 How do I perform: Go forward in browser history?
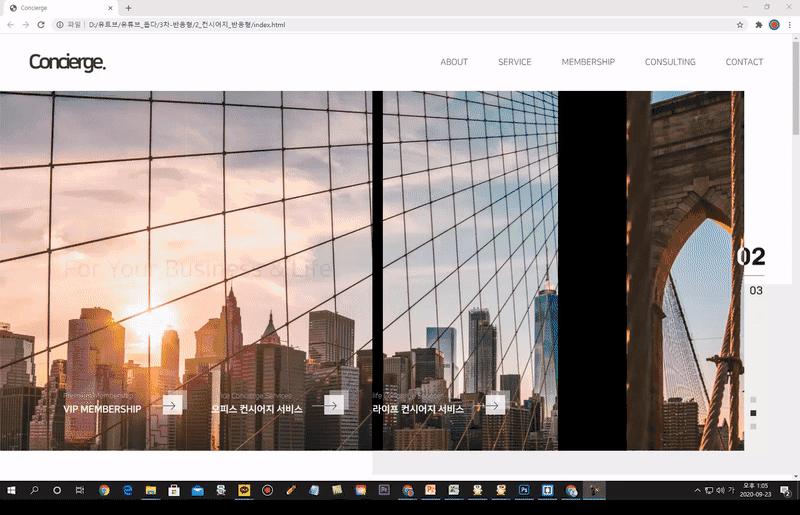tap(26, 24)
